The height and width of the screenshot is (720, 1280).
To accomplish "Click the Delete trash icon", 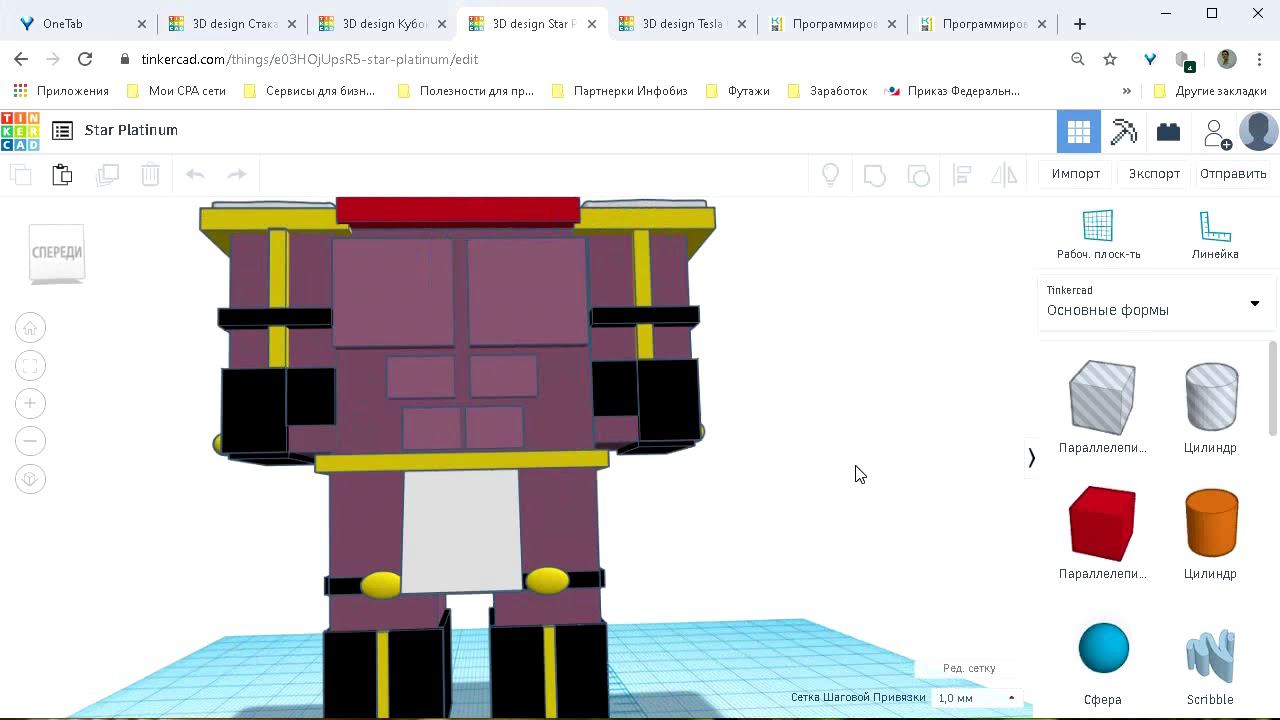I will pos(150,174).
